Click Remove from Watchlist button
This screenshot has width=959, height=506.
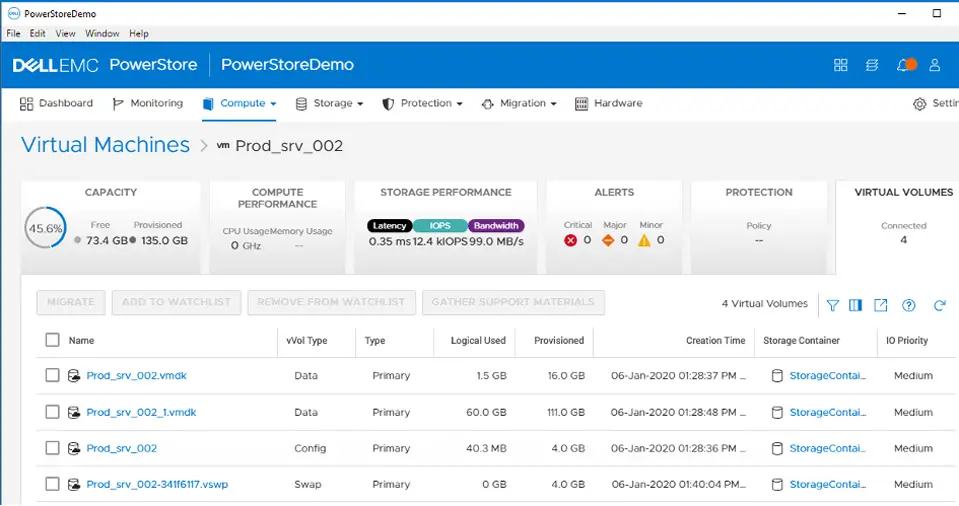tap(331, 302)
